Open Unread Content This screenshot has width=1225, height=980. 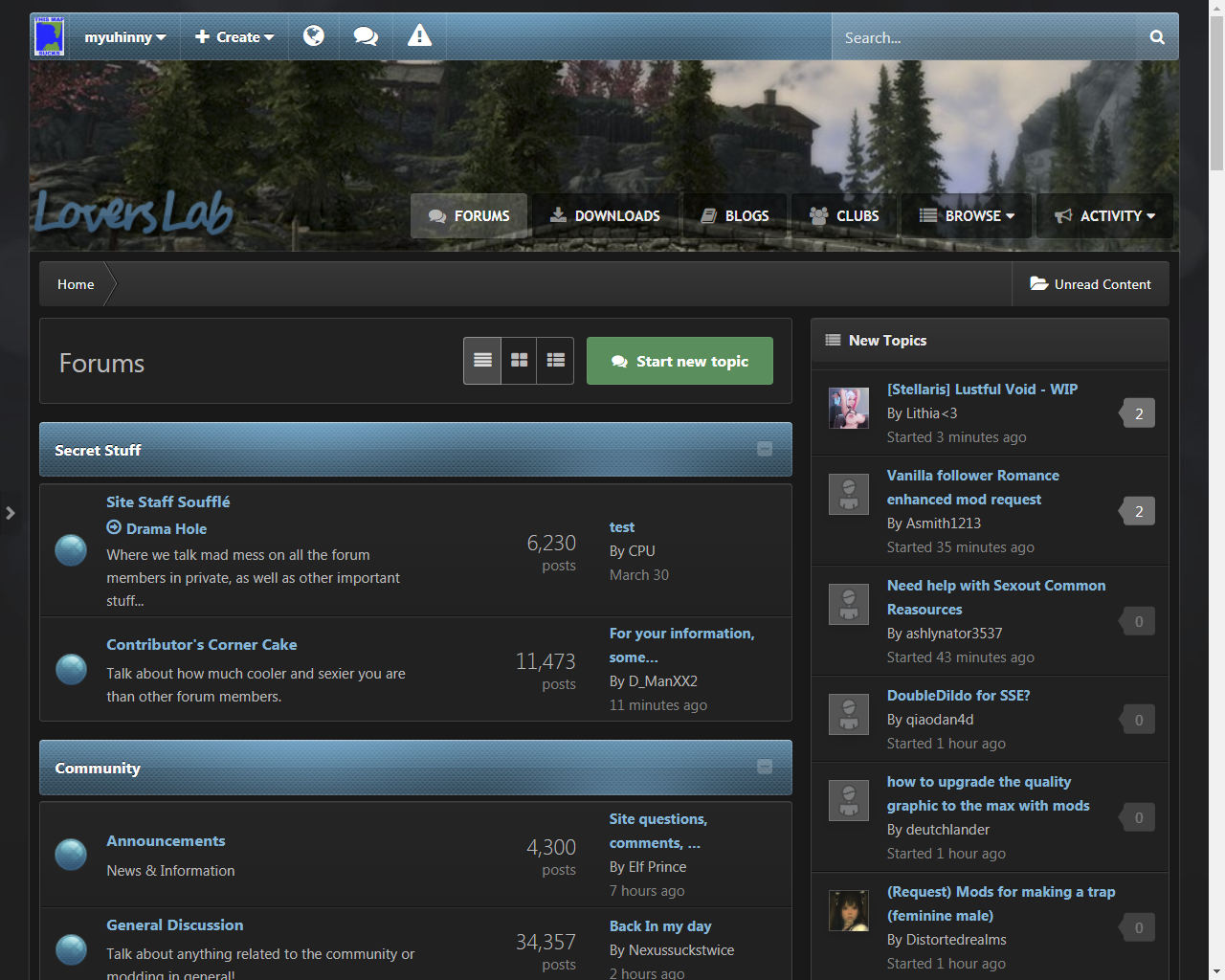(1090, 284)
